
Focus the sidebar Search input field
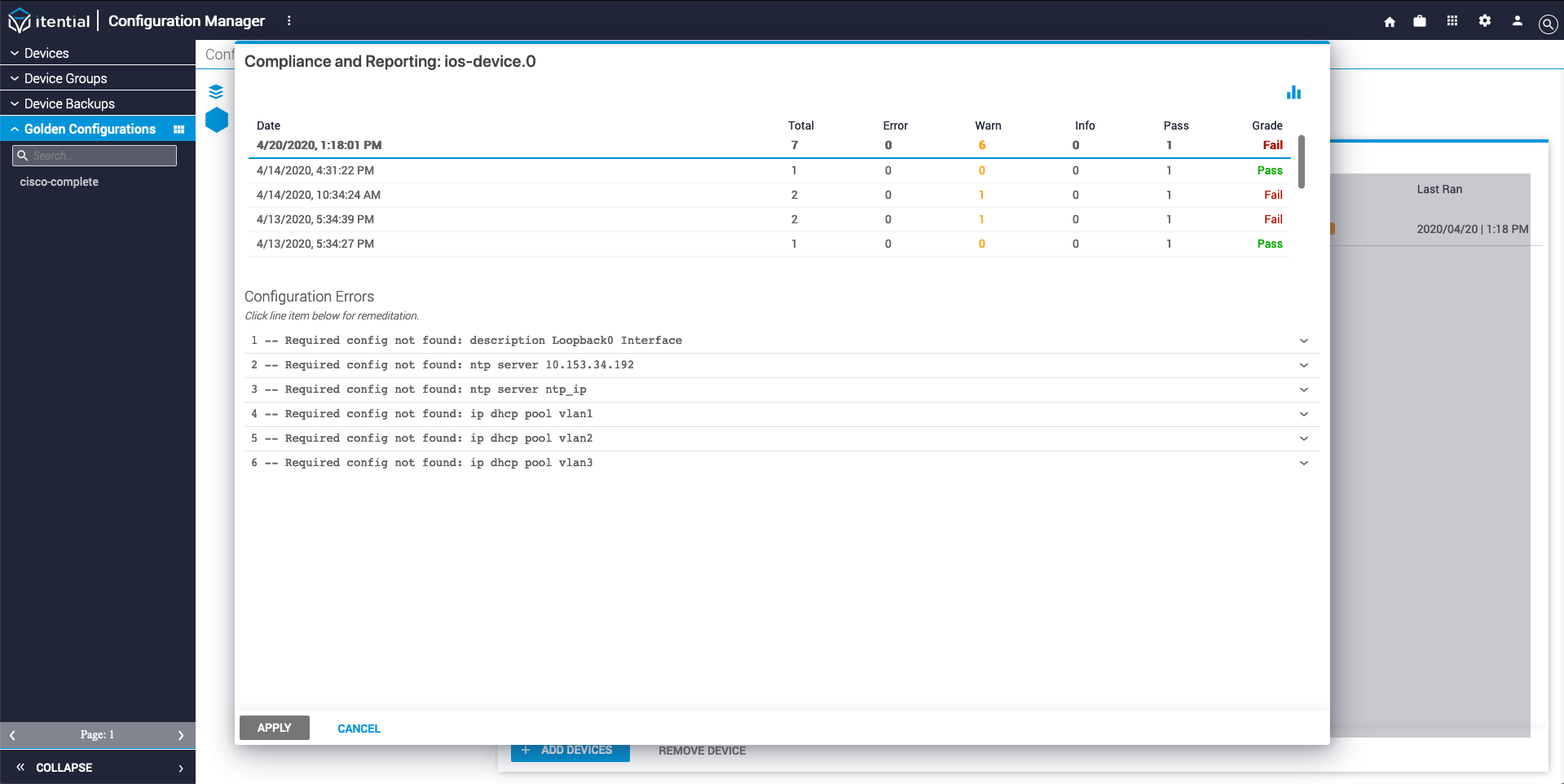point(95,156)
